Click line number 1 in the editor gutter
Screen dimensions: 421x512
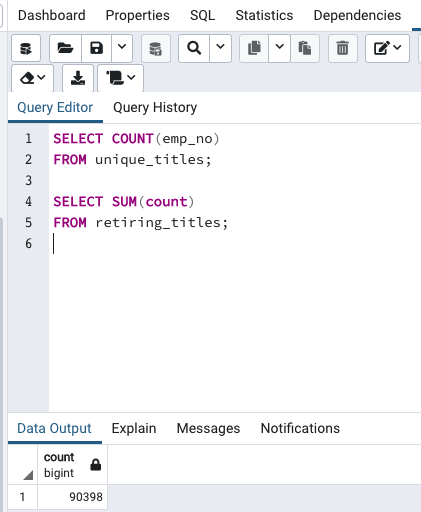point(28,139)
